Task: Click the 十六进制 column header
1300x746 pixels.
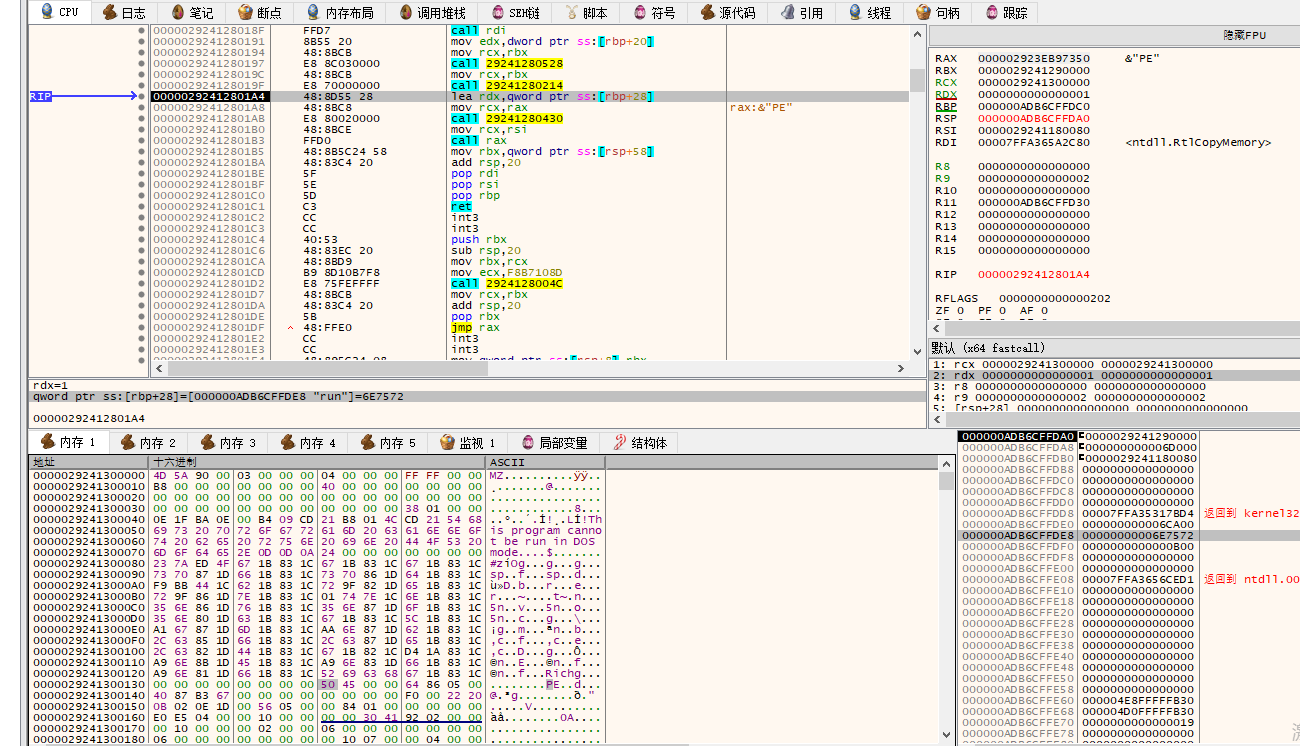Action: pos(316,463)
